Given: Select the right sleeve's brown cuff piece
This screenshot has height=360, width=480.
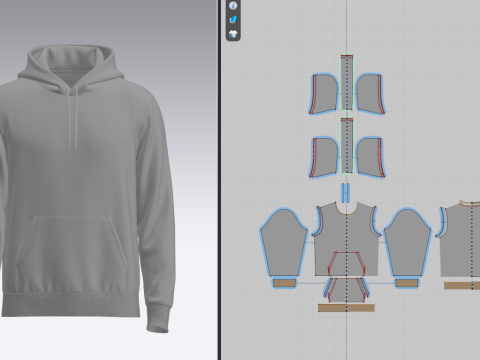Looking at the screenshot, I should tap(407, 283).
